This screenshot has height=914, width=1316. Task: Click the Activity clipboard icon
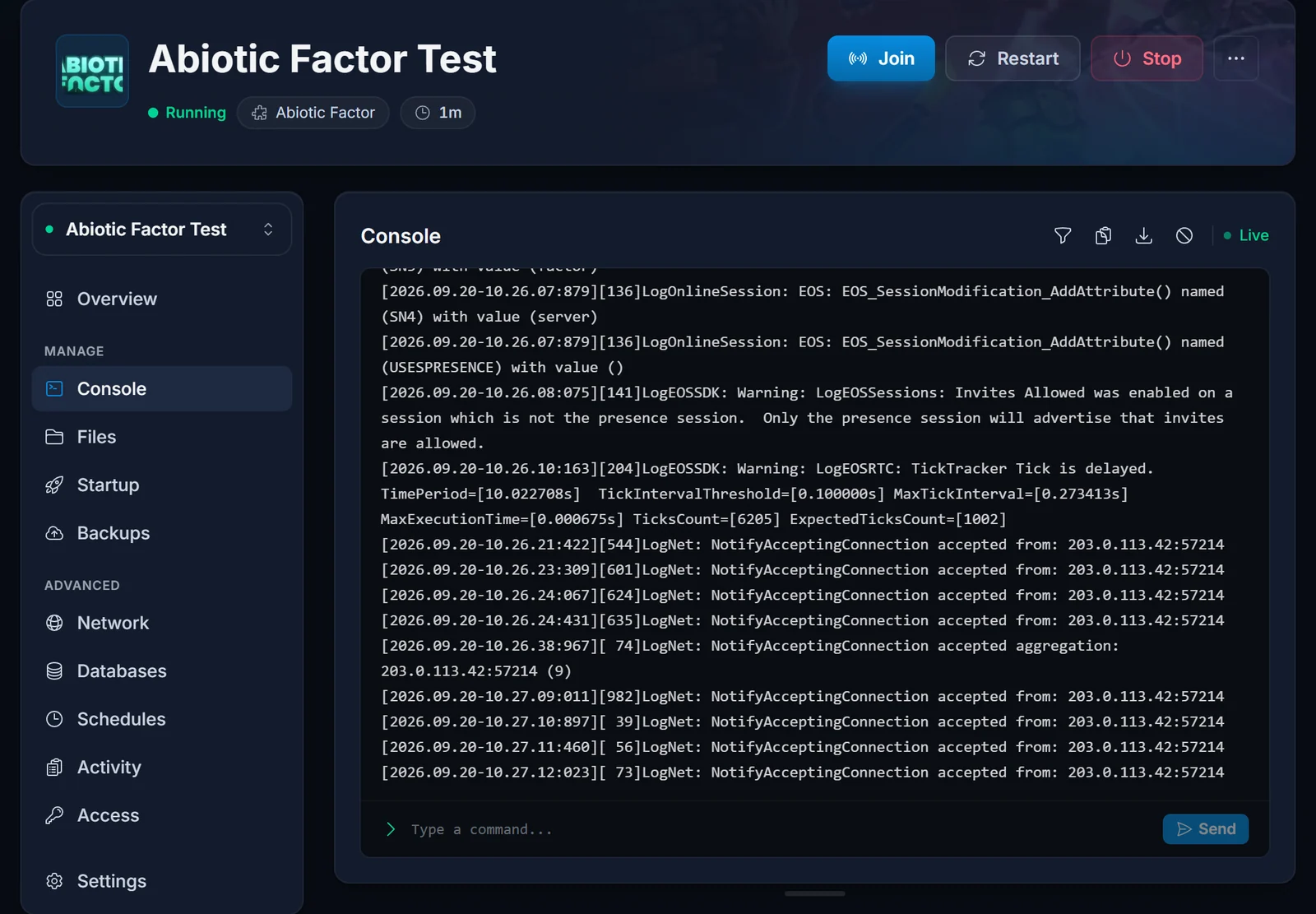pos(54,768)
